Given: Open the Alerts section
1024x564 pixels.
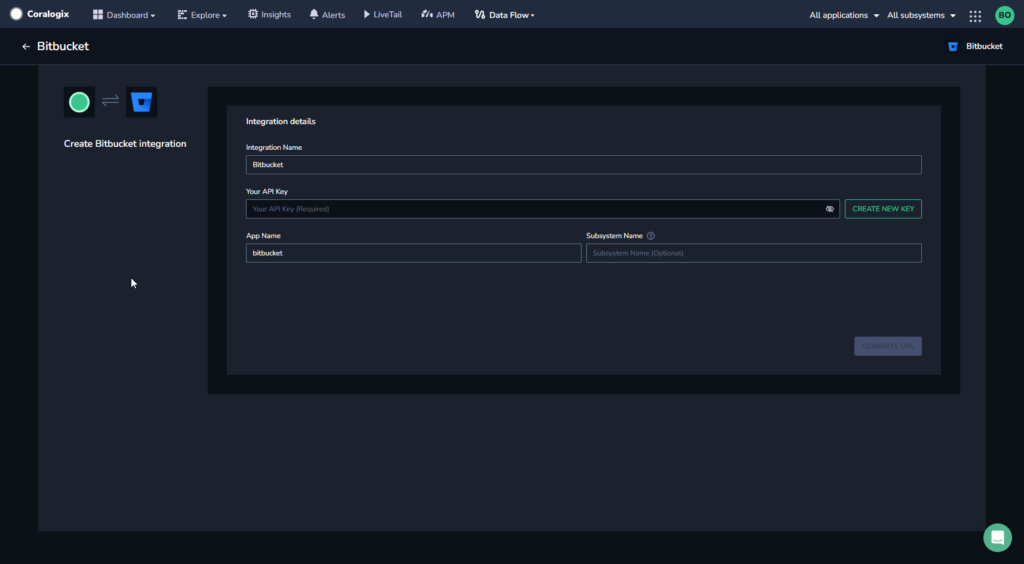Looking at the screenshot, I should coord(327,14).
